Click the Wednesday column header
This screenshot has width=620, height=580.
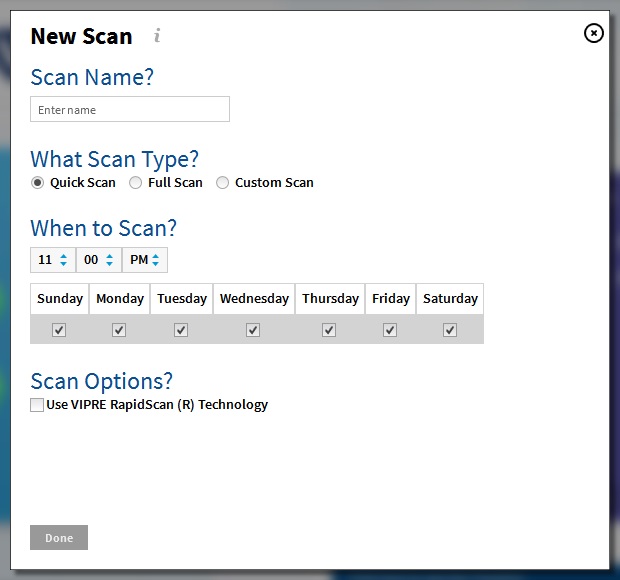pyautogui.click(x=254, y=299)
